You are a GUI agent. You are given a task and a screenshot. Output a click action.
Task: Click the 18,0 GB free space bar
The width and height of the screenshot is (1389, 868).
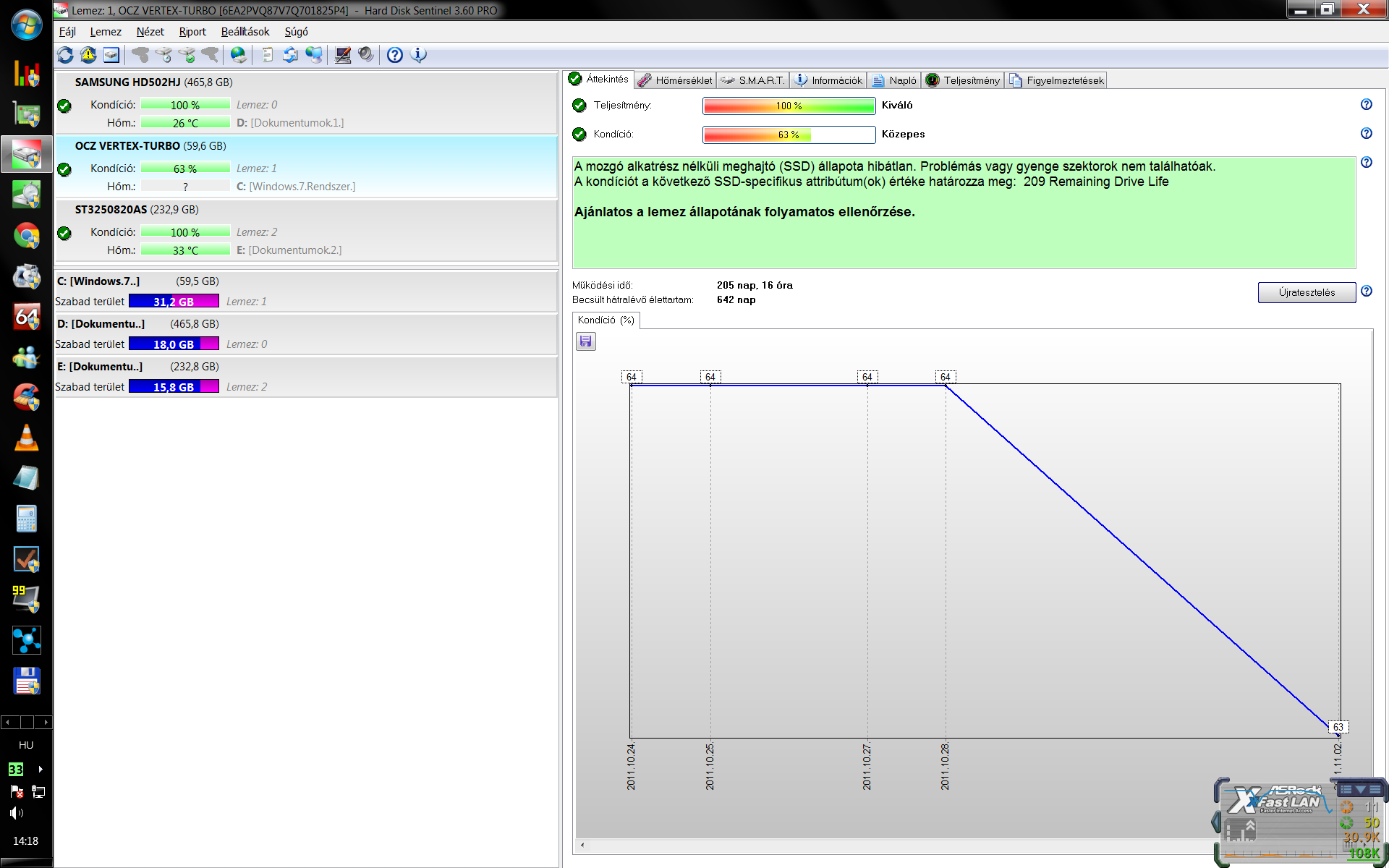[174, 344]
